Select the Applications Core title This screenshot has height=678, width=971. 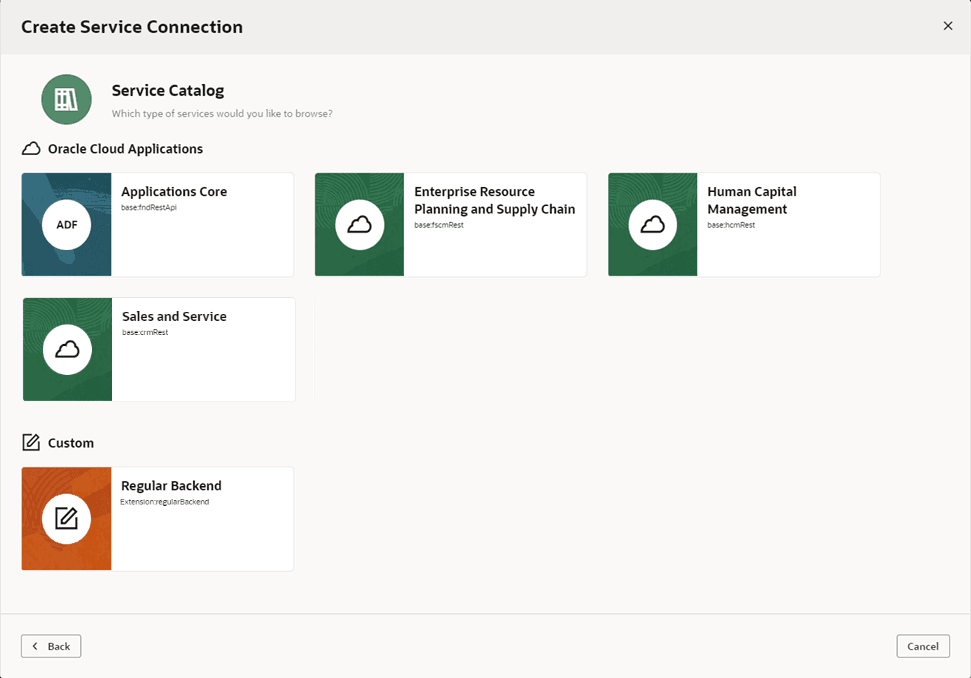174,191
